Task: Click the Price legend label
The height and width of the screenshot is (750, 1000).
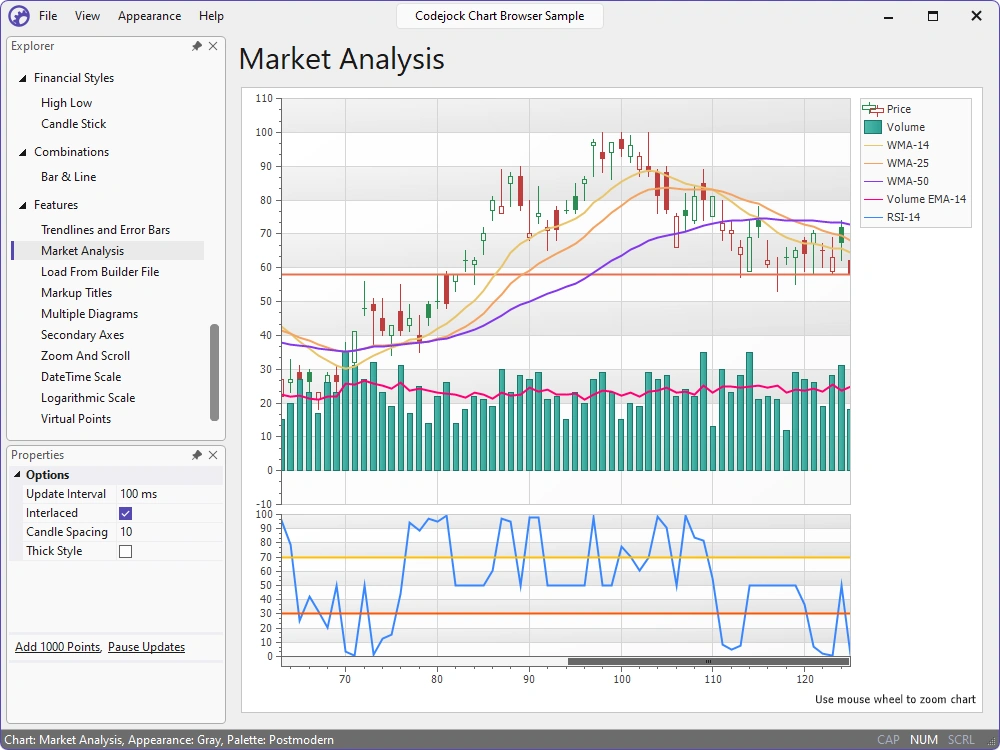Action: coord(899,109)
